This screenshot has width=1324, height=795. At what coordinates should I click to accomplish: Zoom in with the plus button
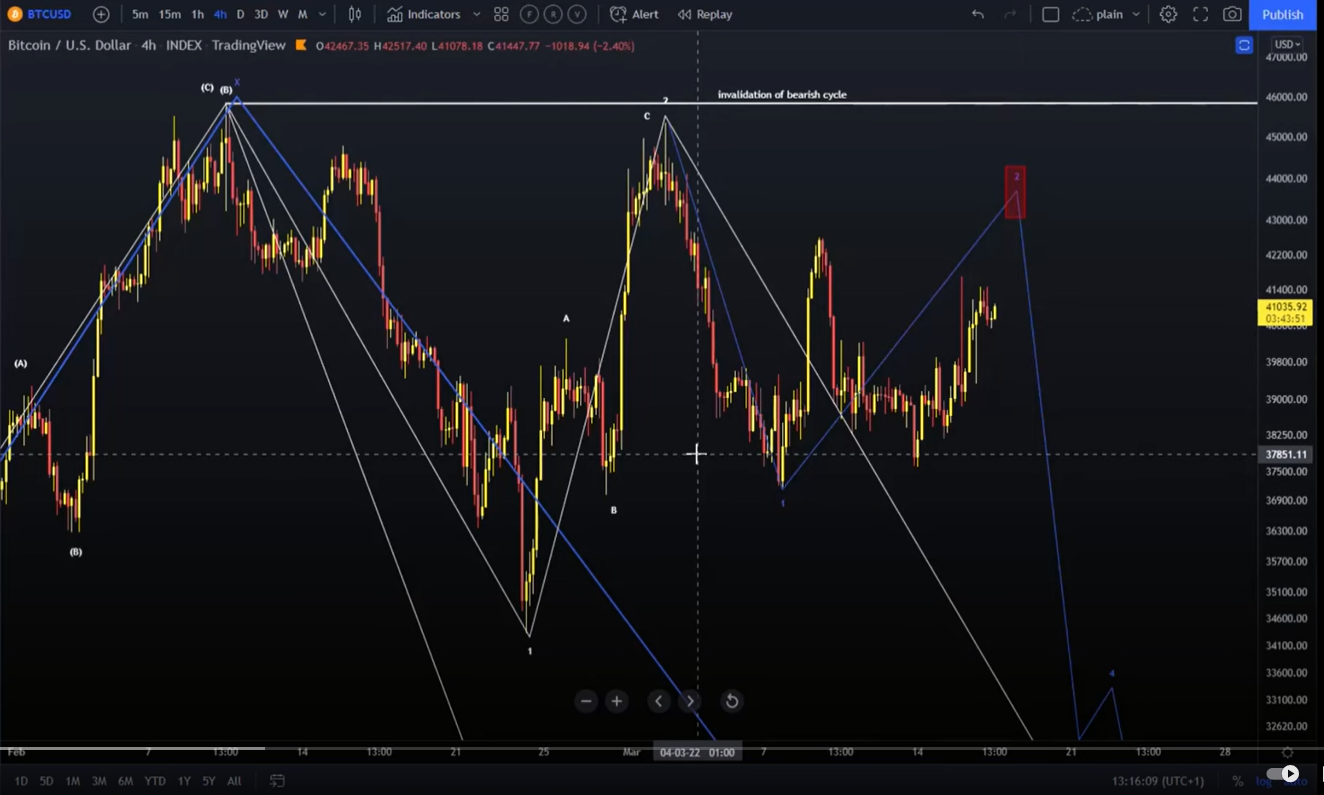617,701
